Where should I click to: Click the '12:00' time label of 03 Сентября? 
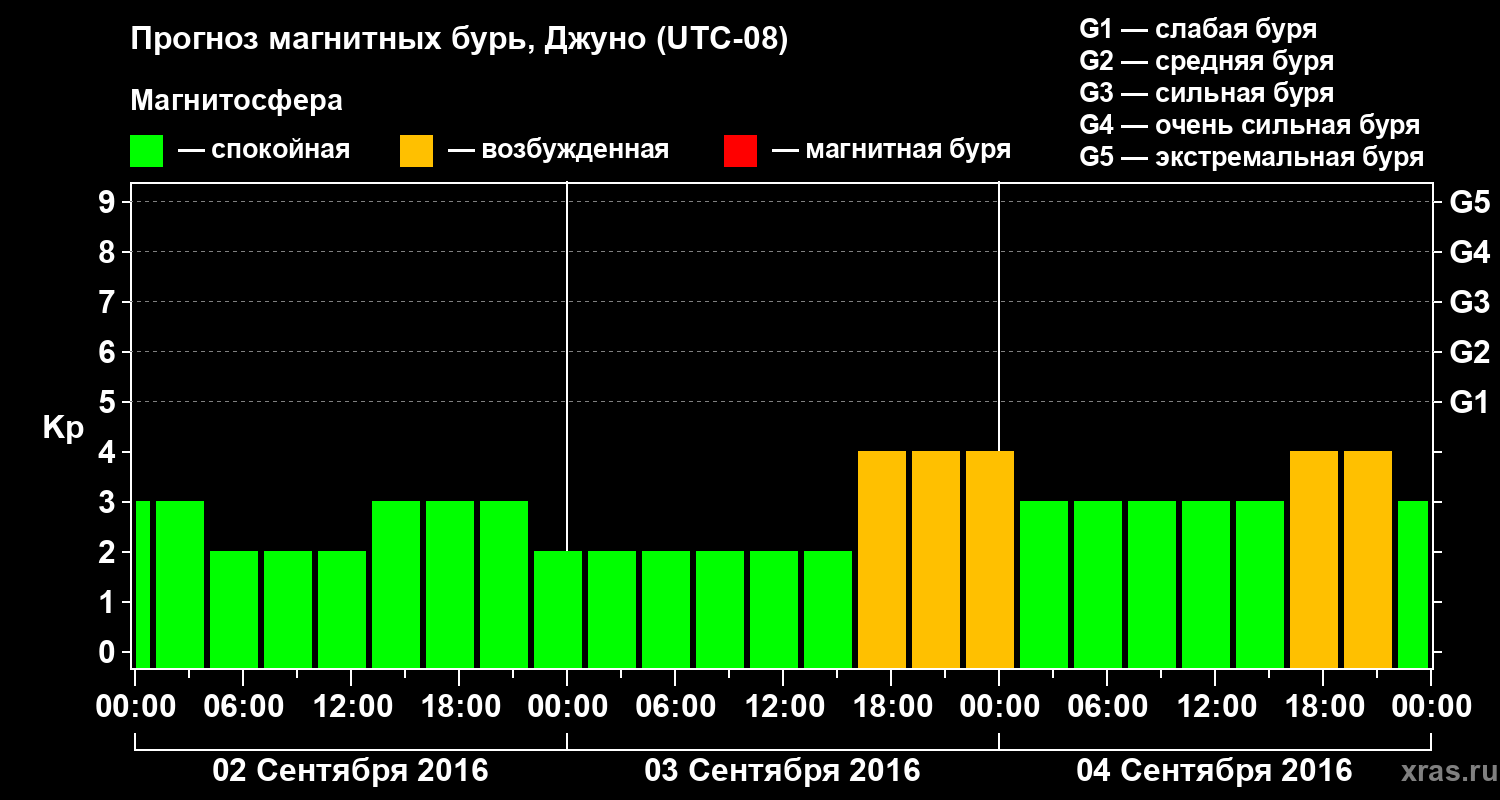[x=783, y=707]
